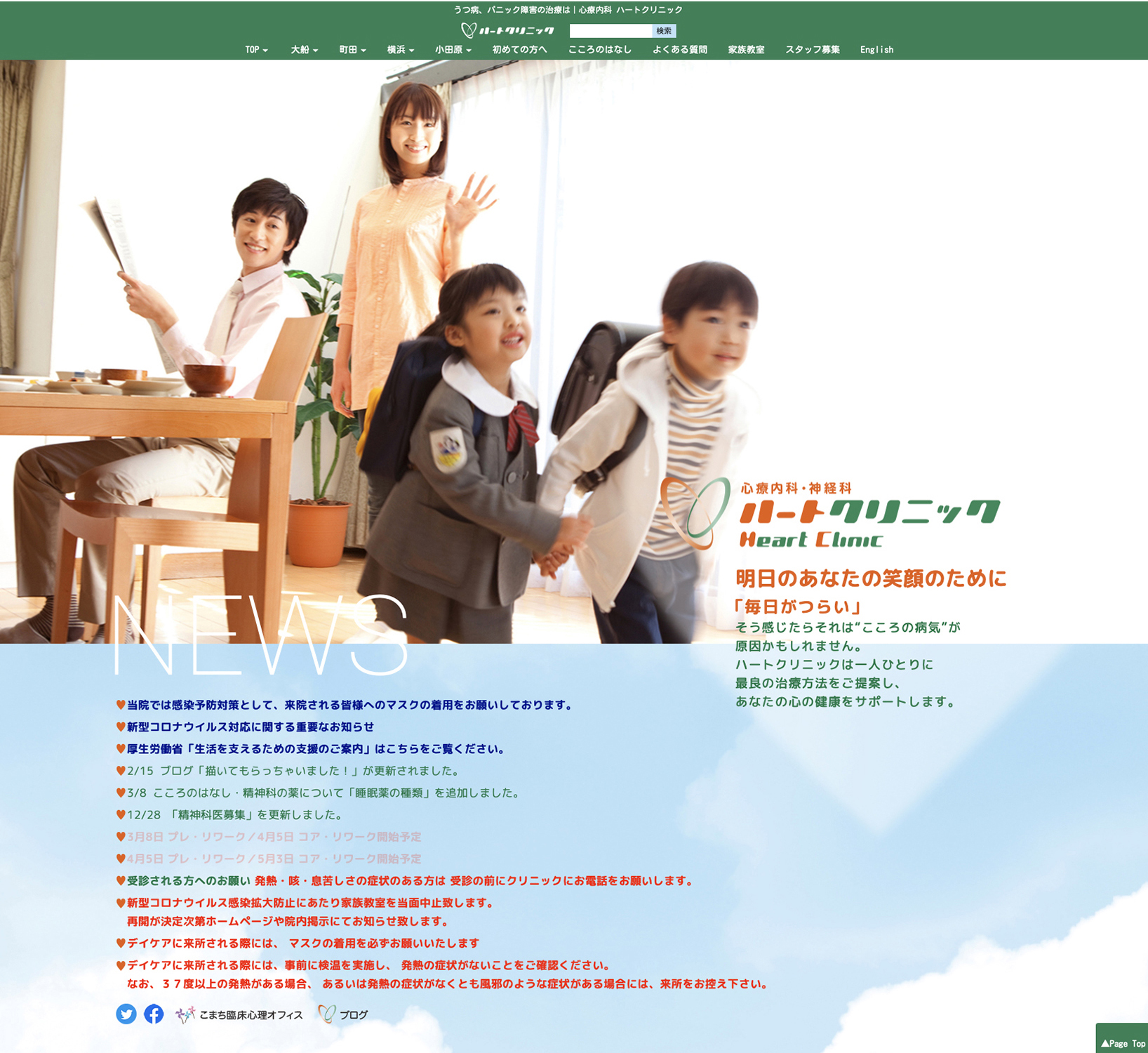1148x1053 pixels.
Task: Click the 検索 search button
Action: point(664,31)
